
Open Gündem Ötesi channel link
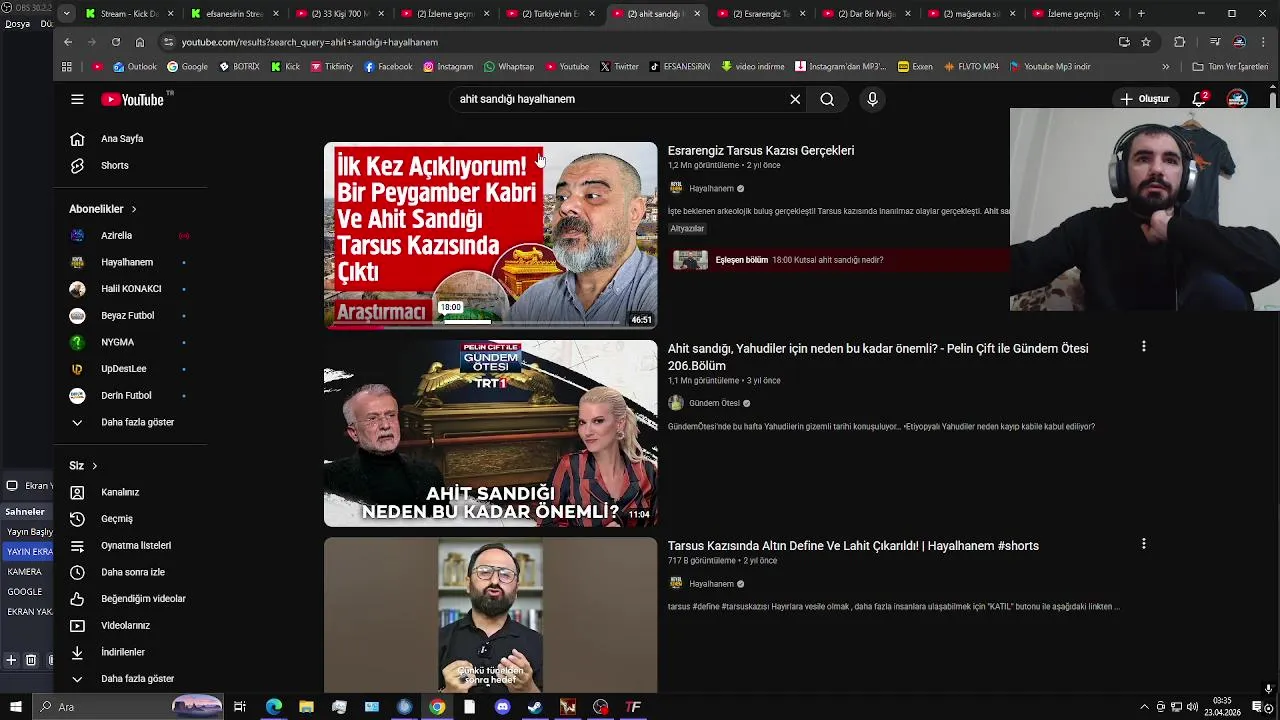coord(714,403)
